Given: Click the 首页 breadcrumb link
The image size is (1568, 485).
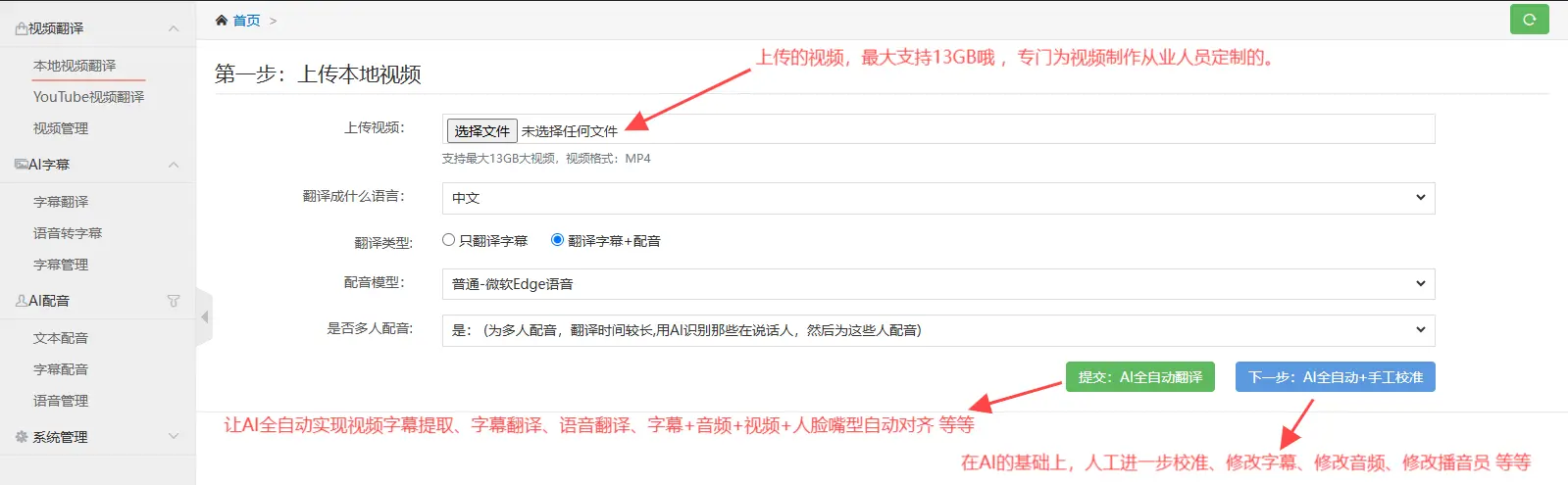Looking at the screenshot, I should coord(246,21).
